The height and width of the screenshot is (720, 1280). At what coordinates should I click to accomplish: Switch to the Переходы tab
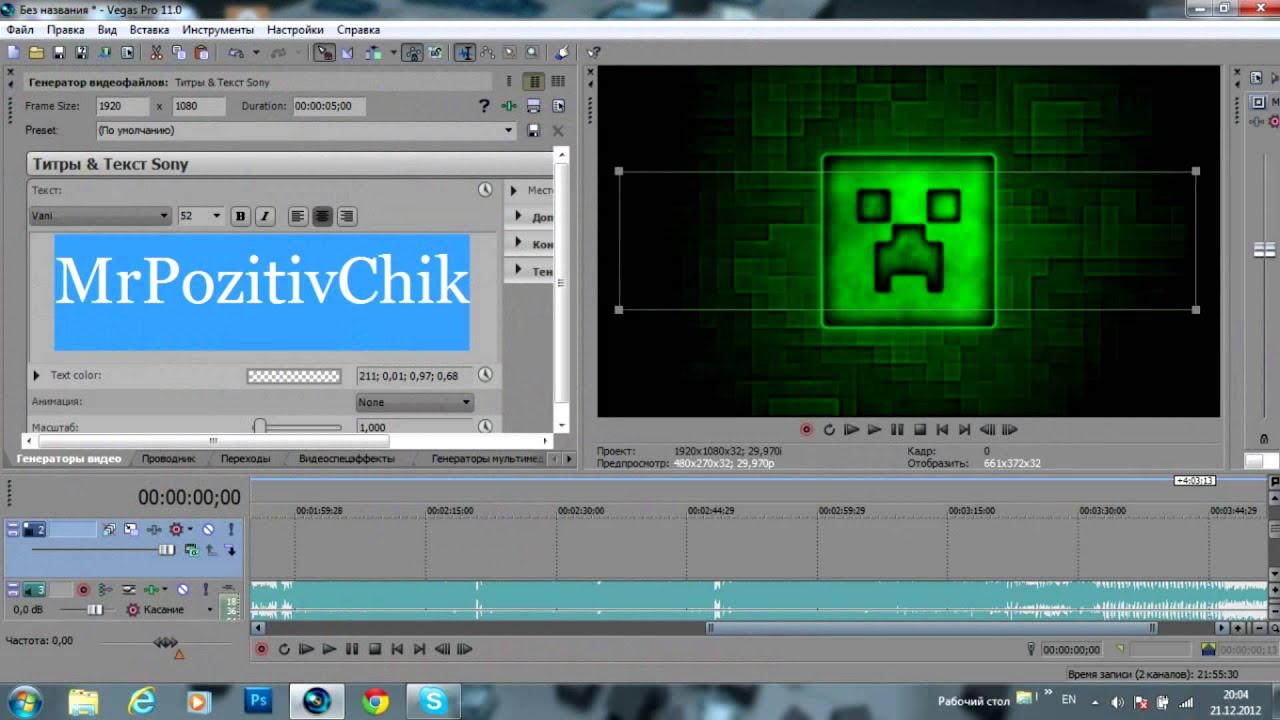coord(245,459)
